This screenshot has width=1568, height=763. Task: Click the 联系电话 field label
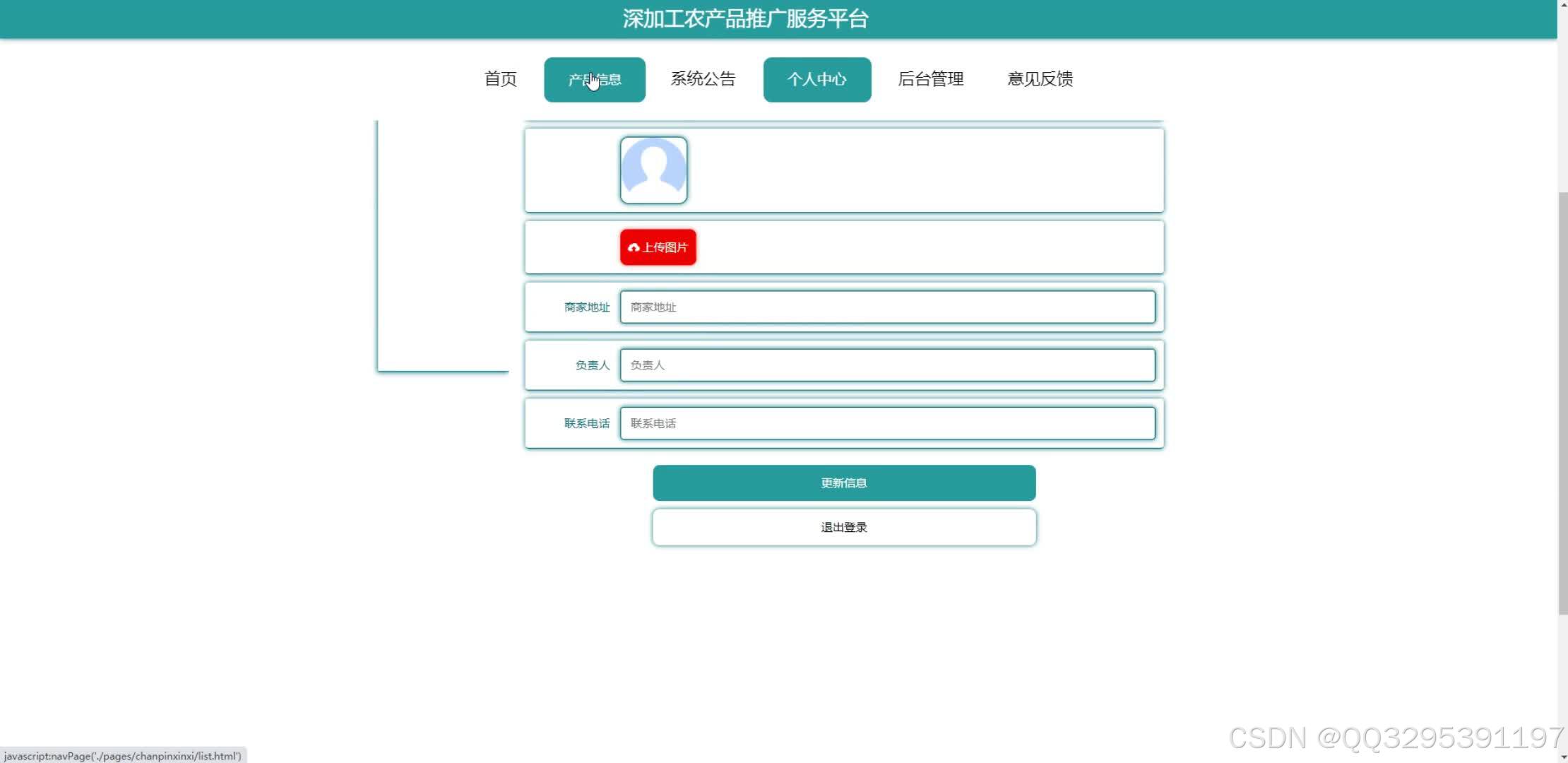pyautogui.click(x=586, y=423)
